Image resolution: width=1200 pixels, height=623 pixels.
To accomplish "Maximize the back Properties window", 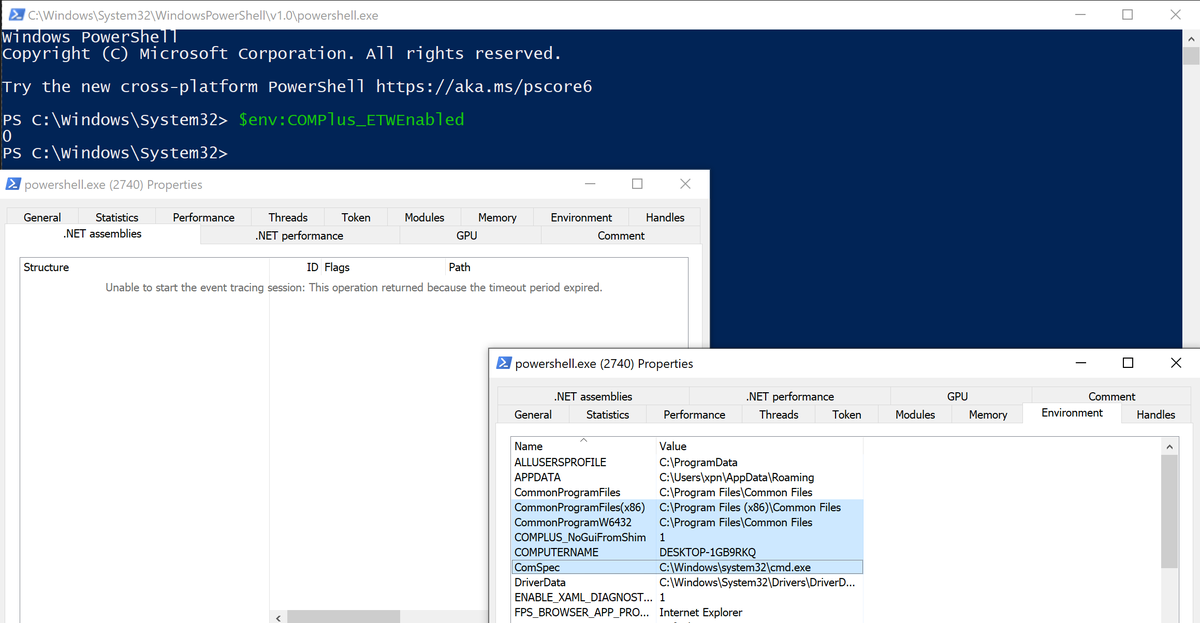I will (637, 184).
